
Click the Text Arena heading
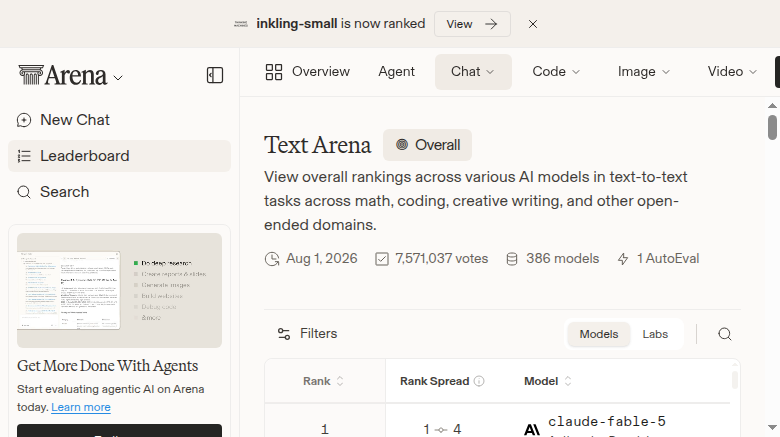(317, 145)
